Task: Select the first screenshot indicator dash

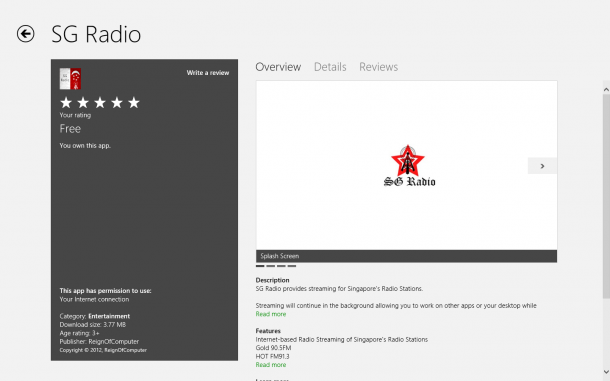Action: (x=260, y=266)
